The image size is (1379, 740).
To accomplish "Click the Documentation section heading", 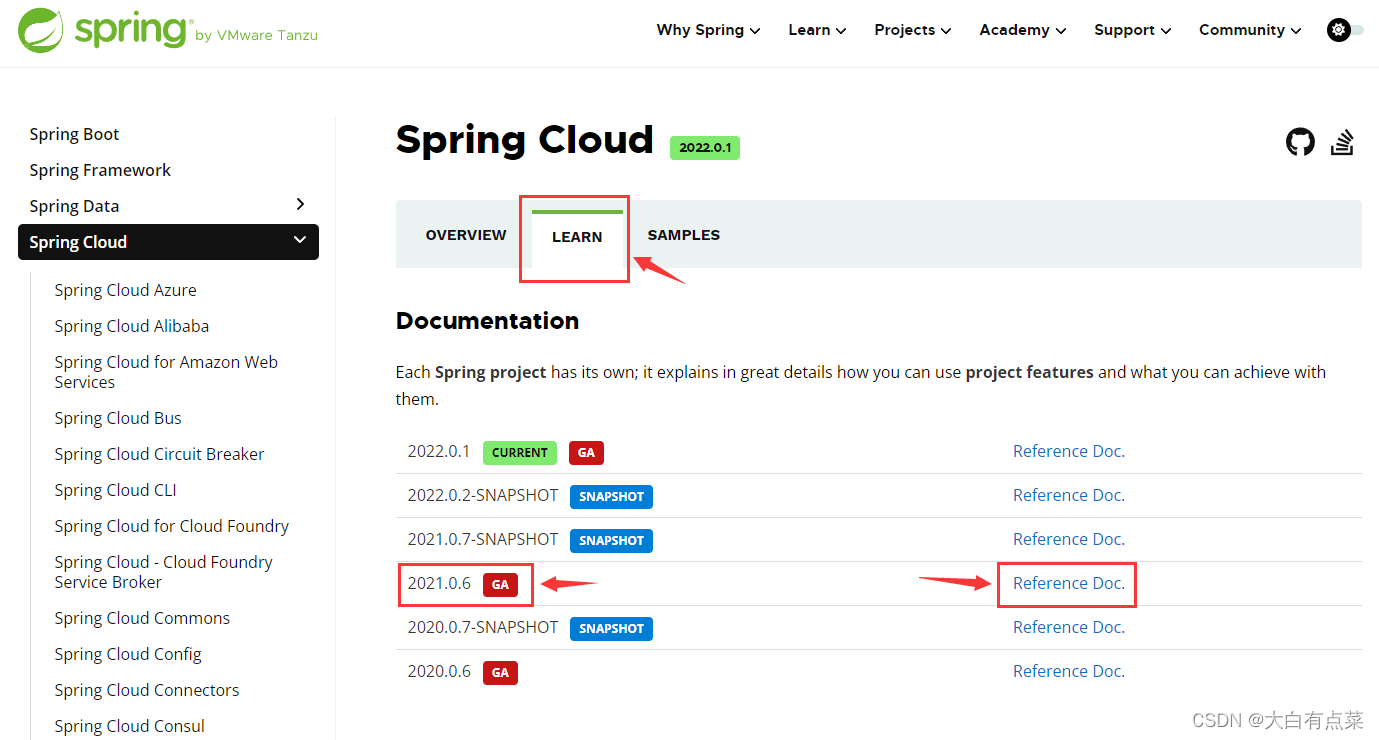I will coord(488,321).
